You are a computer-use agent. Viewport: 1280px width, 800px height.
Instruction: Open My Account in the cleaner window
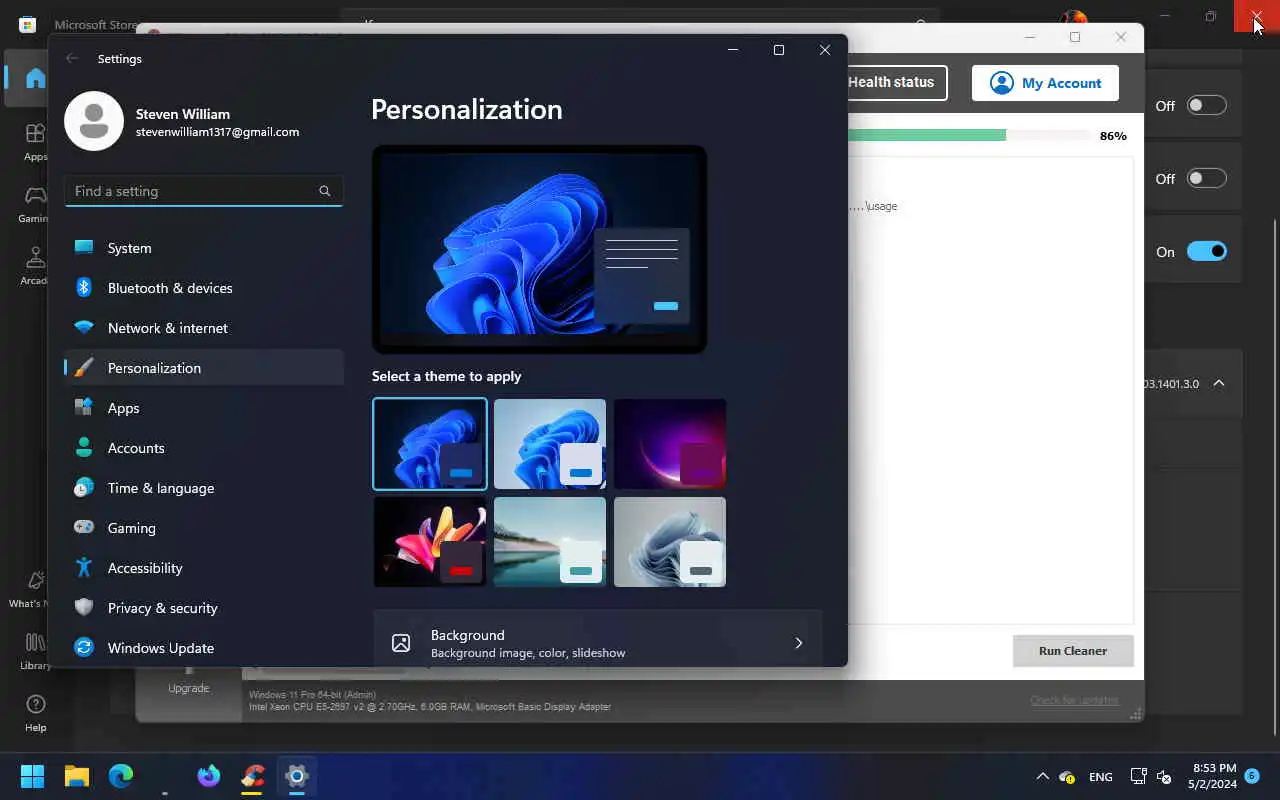click(1045, 83)
